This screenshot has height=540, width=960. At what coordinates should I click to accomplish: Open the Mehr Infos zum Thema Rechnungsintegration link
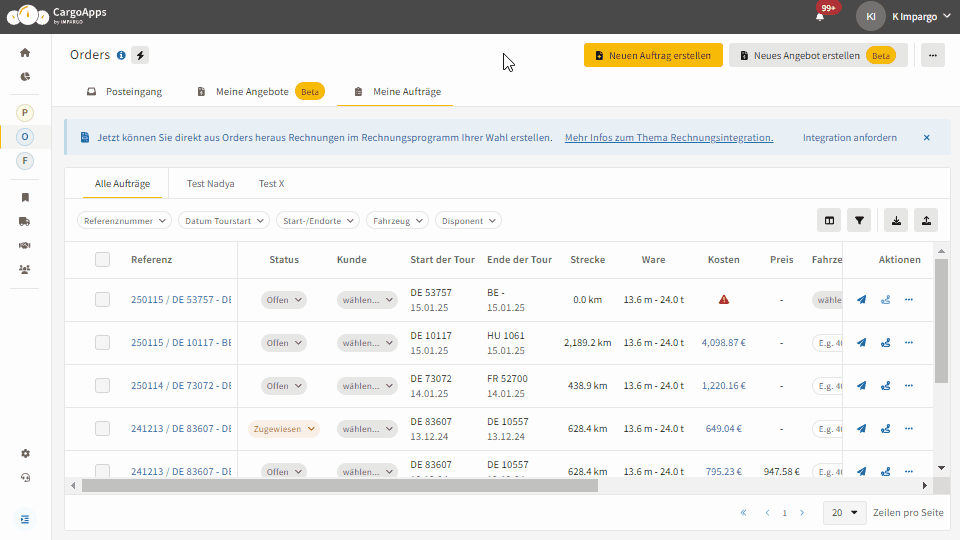(x=668, y=138)
